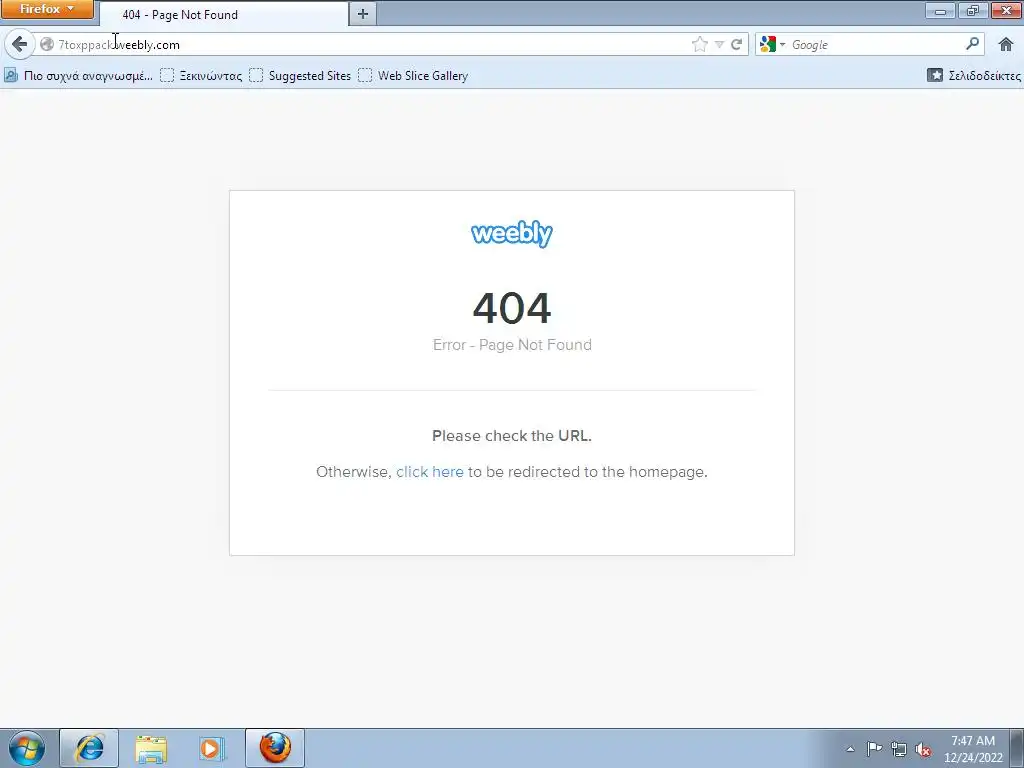The height and width of the screenshot is (768, 1024).
Task: Close the Firefox window
Action: point(1006,10)
